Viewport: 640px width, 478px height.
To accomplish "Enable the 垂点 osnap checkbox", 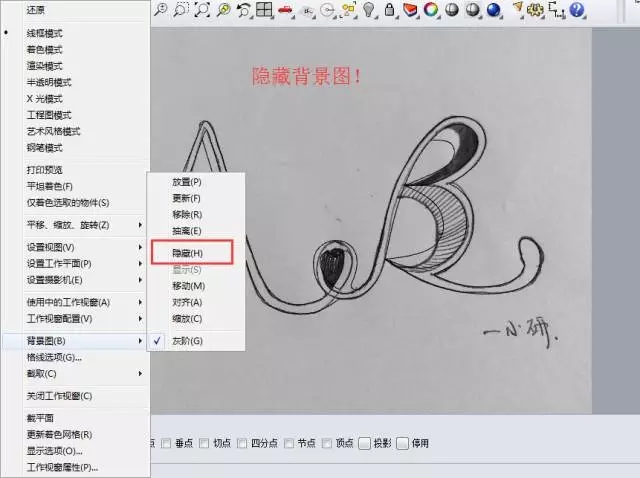I will [166, 443].
